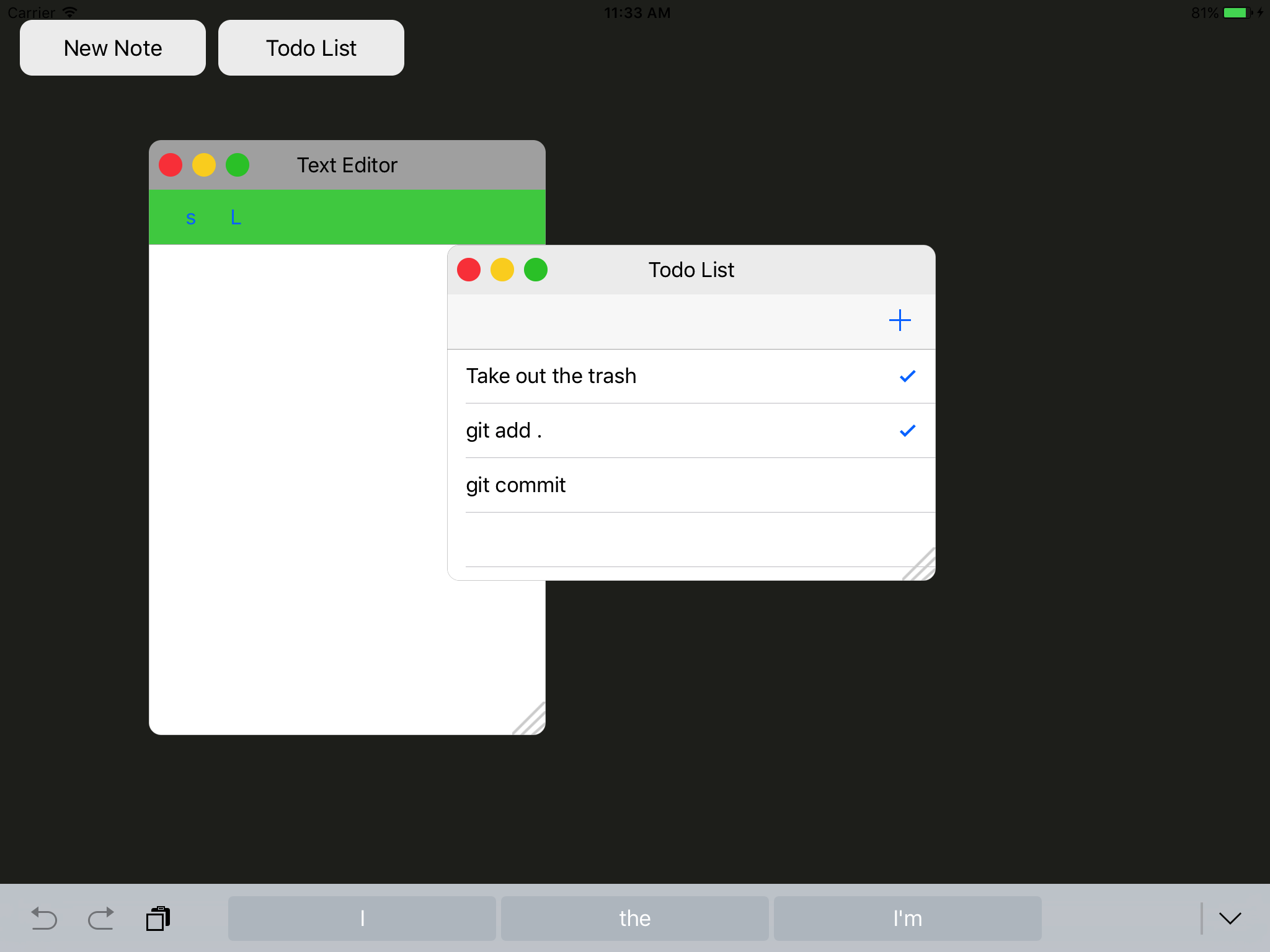Close the Todo List window with red dot
1270x952 pixels.
pyautogui.click(x=469, y=270)
